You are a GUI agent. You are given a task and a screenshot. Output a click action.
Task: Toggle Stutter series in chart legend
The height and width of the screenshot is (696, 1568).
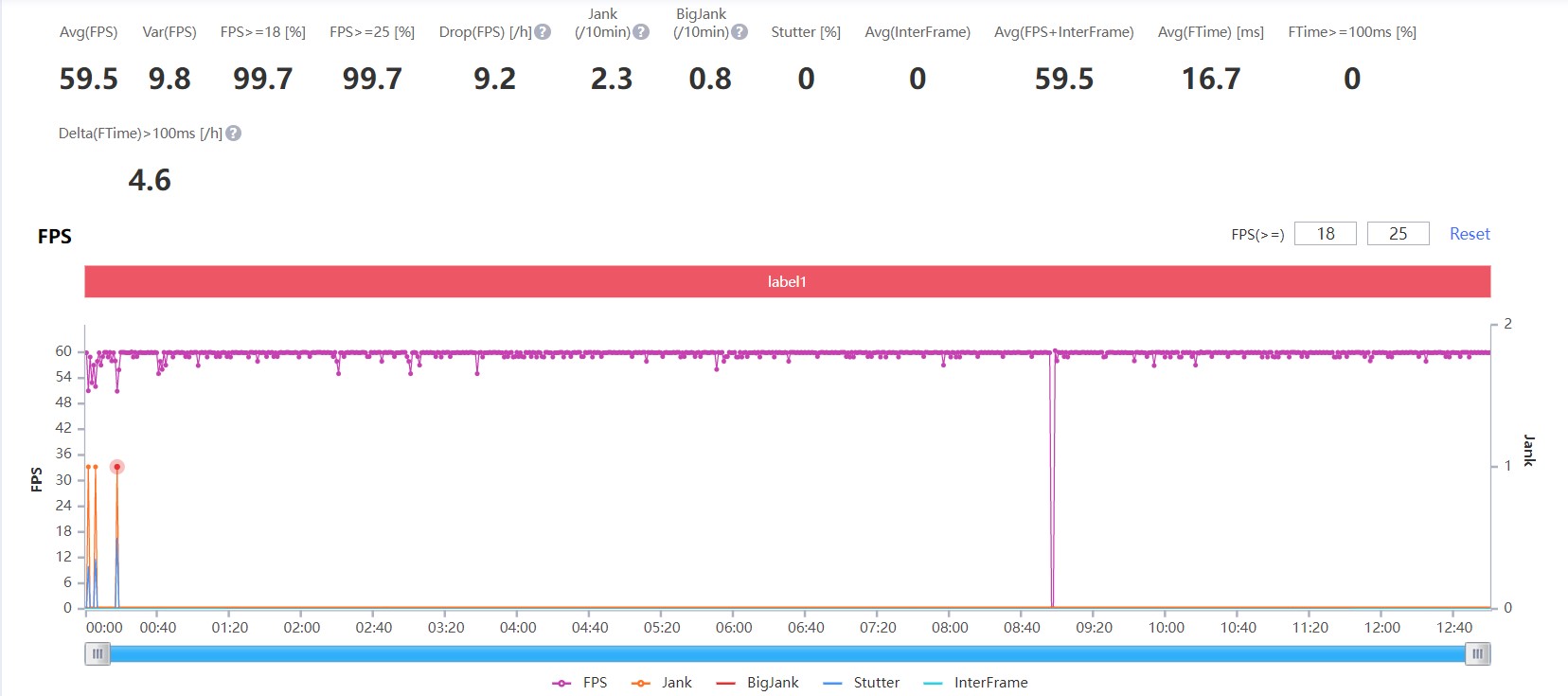click(862, 683)
